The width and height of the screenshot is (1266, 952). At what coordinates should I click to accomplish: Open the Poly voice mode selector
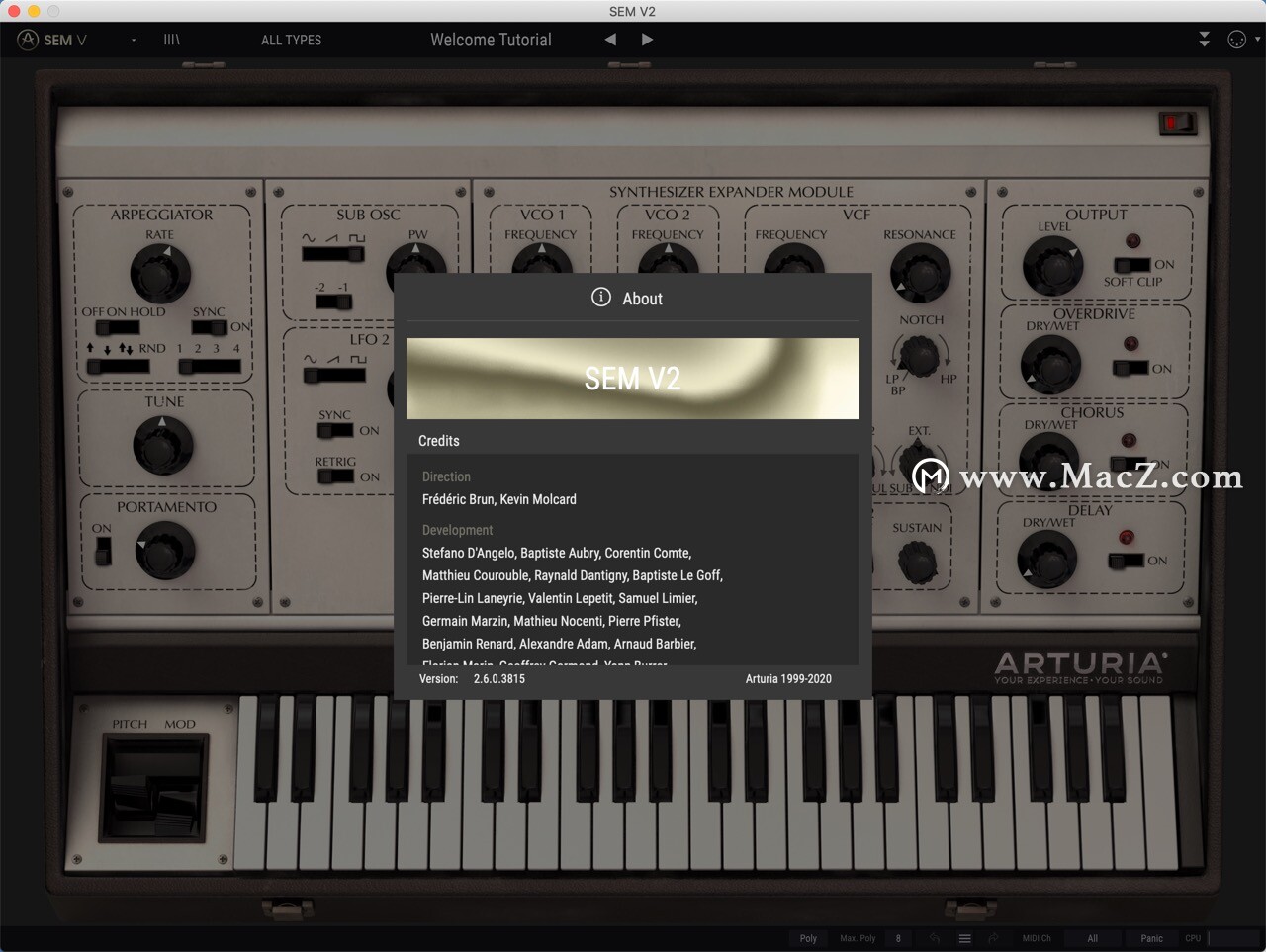pyautogui.click(x=808, y=938)
